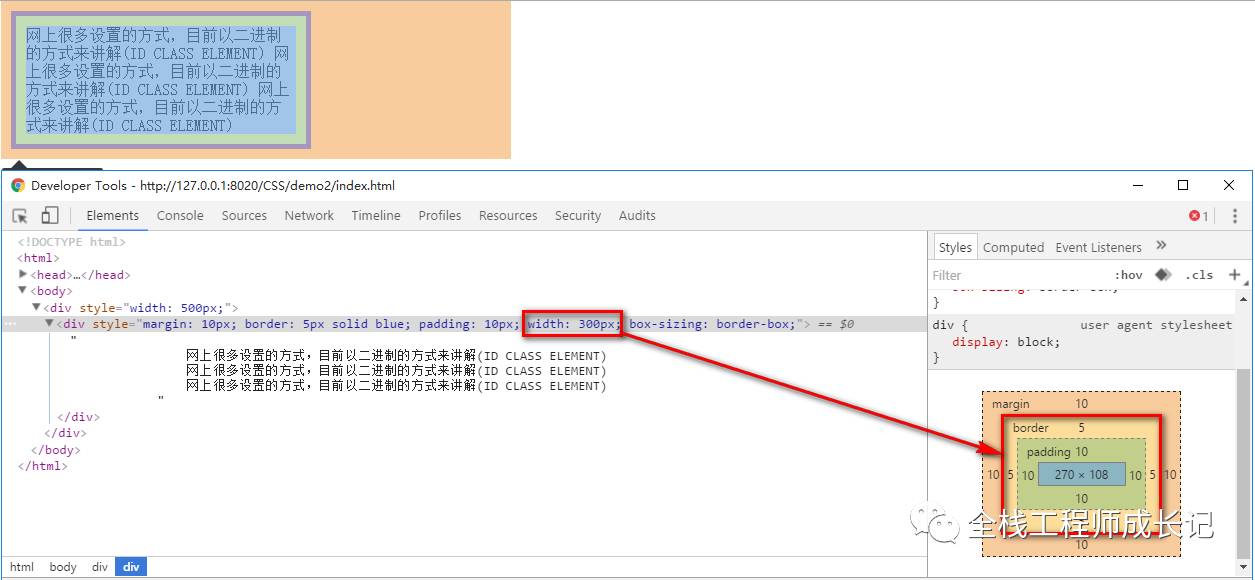Show more sidebar tabs with double chevron
This screenshot has width=1255, height=580.
click(x=1161, y=245)
